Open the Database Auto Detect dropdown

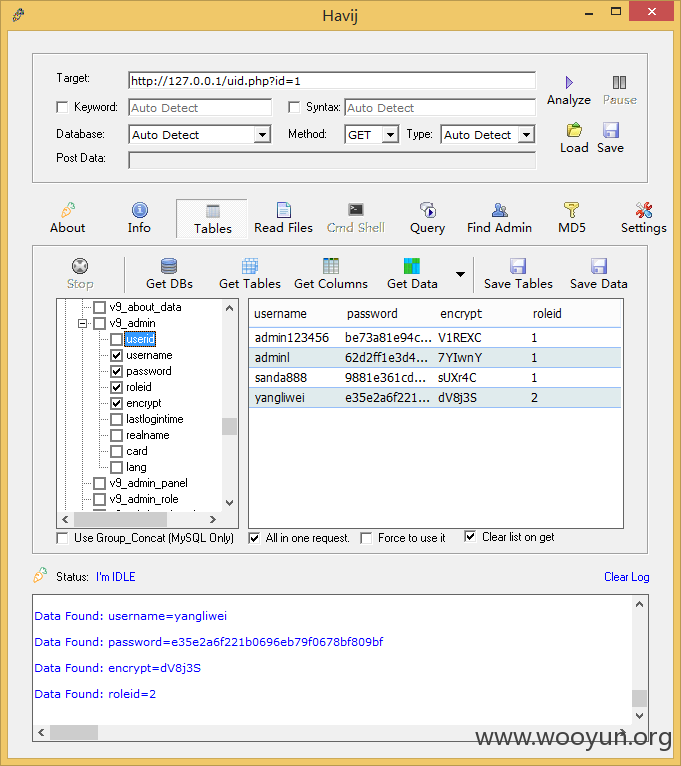[x=262, y=135]
